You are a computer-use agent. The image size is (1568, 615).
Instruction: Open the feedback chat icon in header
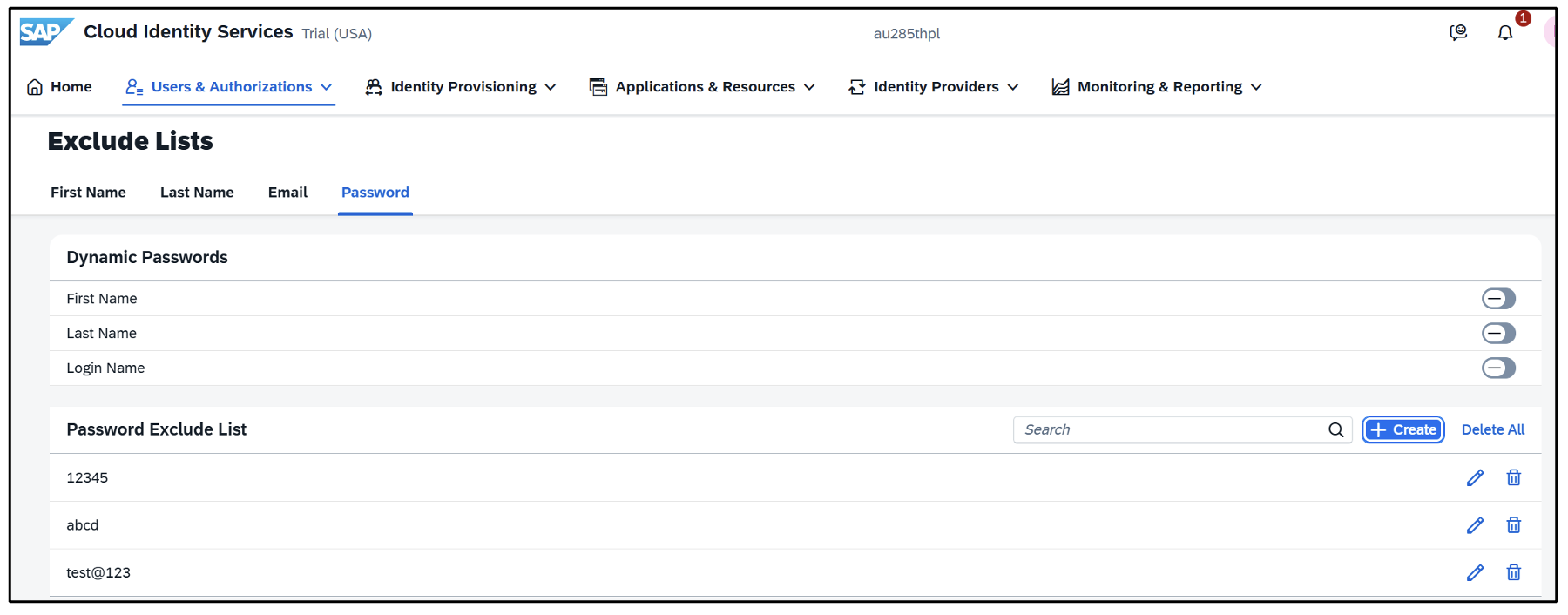coord(1458,33)
